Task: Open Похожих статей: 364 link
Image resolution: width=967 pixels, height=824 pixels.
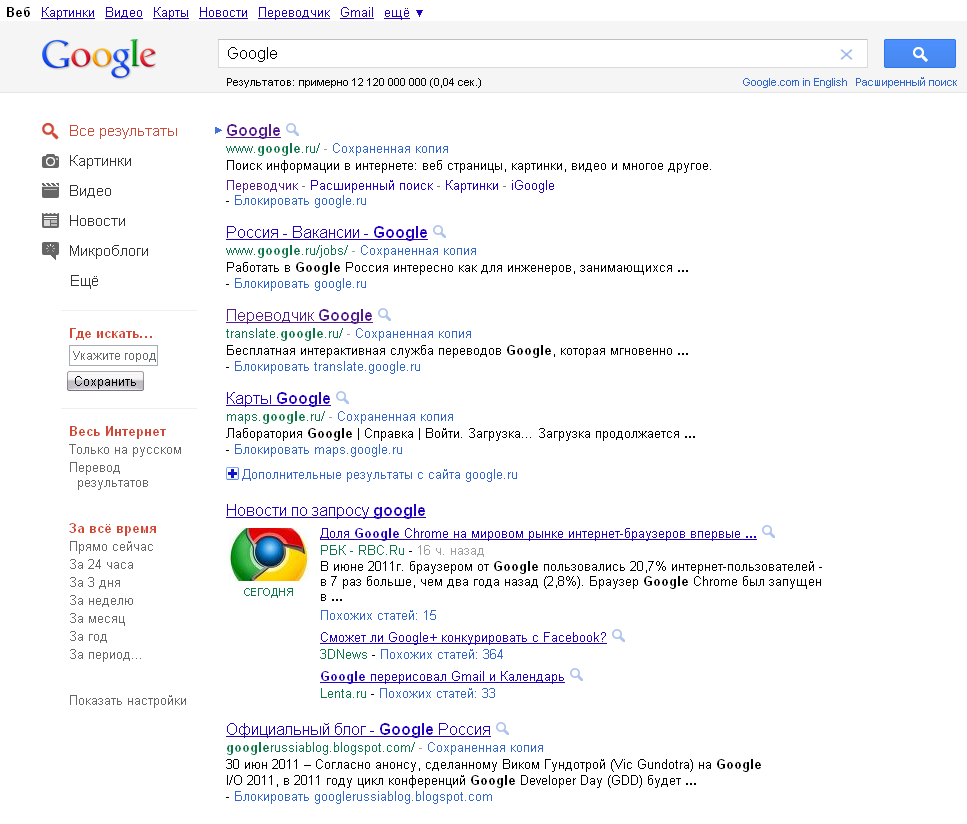Action: tap(442, 654)
